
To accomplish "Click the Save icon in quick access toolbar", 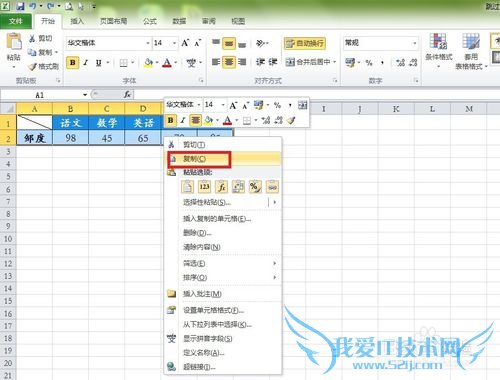I will [20, 6].
